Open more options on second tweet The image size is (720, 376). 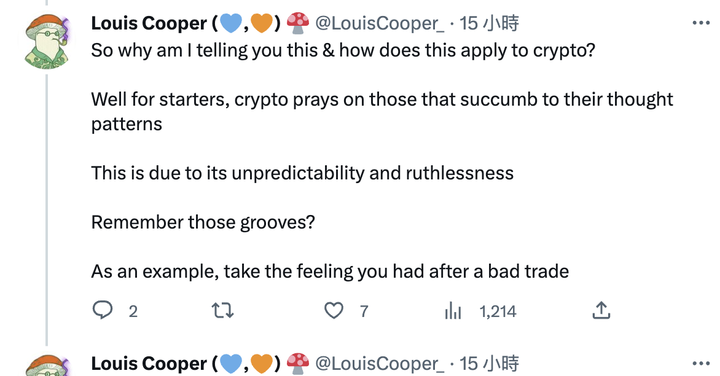click(x=701, y=364)
